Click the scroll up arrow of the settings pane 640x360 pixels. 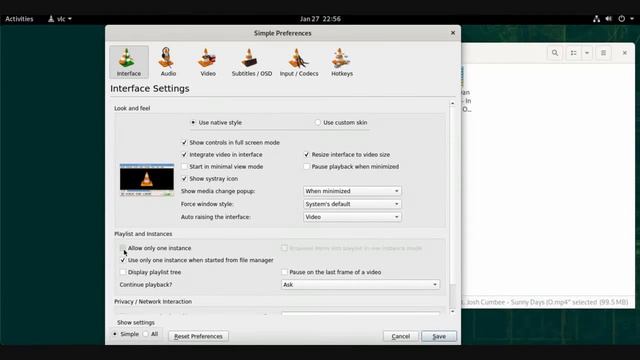(452, 103)
